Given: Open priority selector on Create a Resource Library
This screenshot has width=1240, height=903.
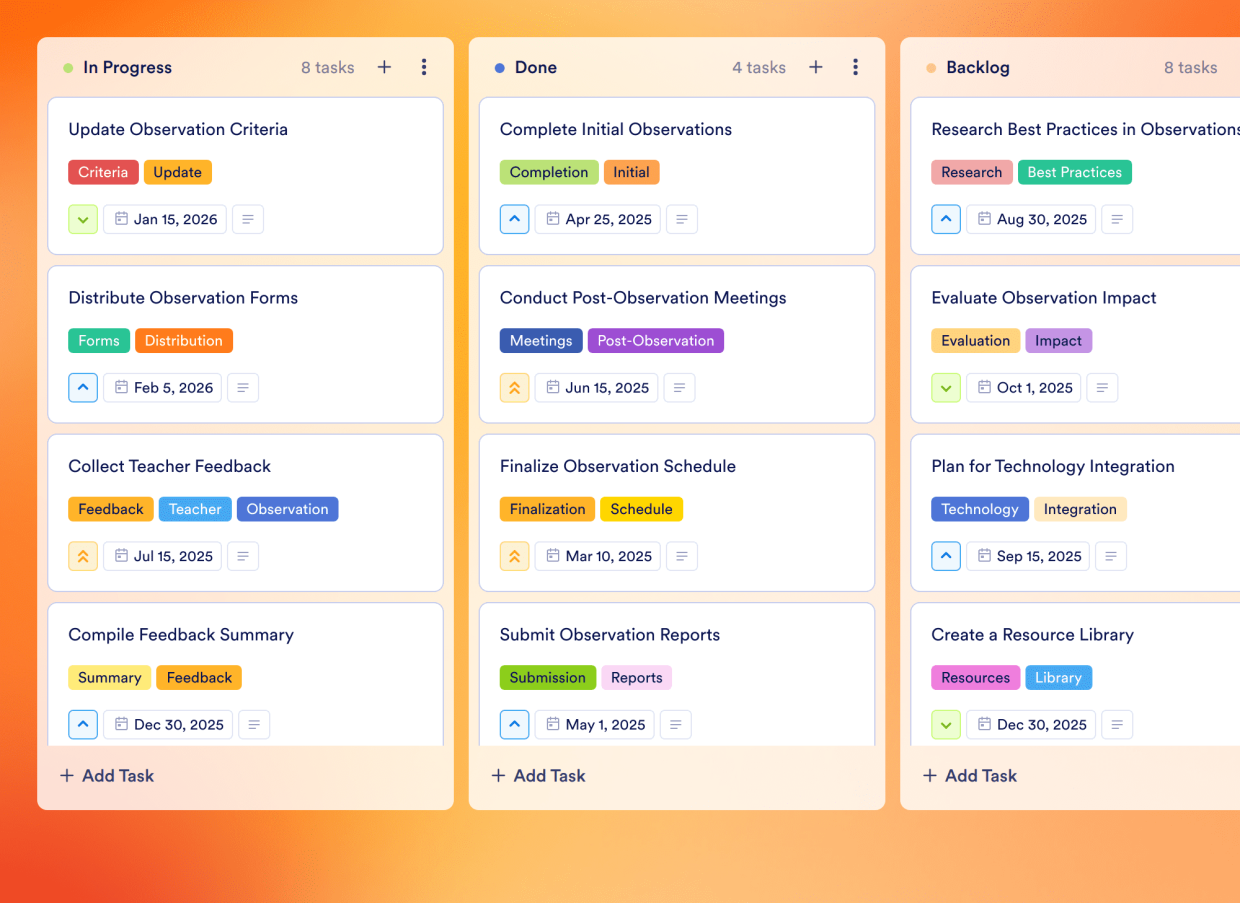Looking at the screenshot, I should tap(946, 725).
